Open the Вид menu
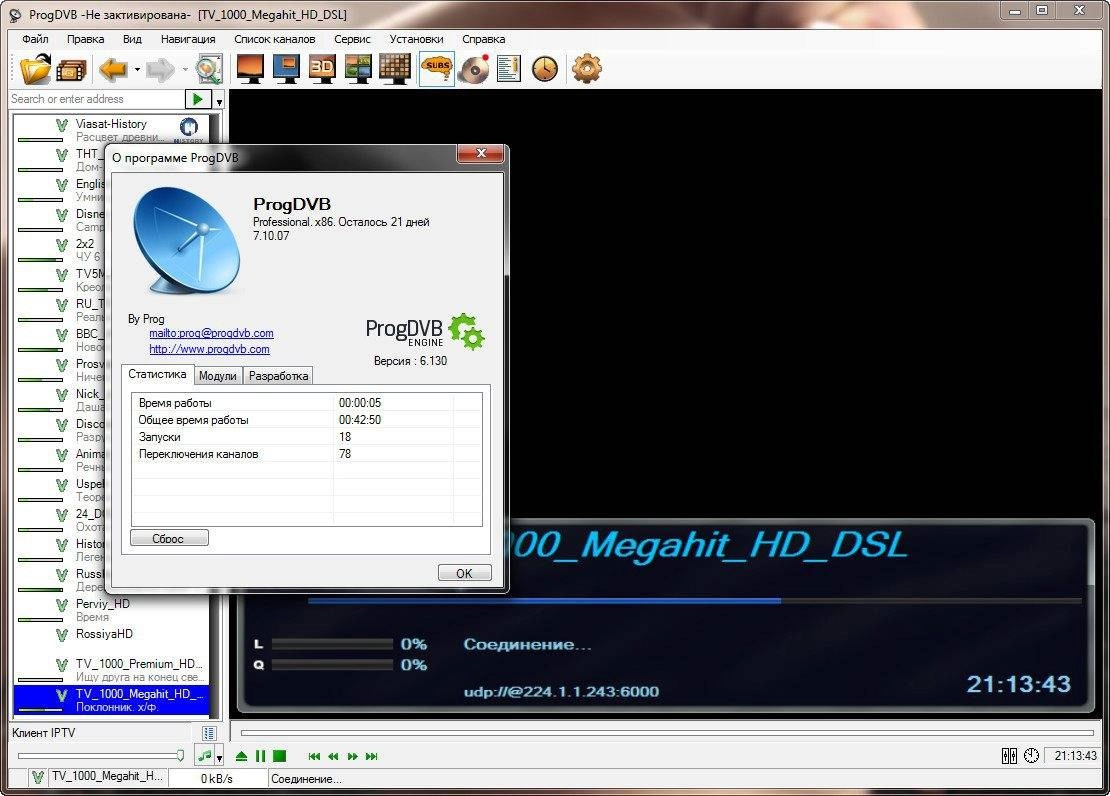Viewport: 1110px width, 796px height. tap(132, 39)
